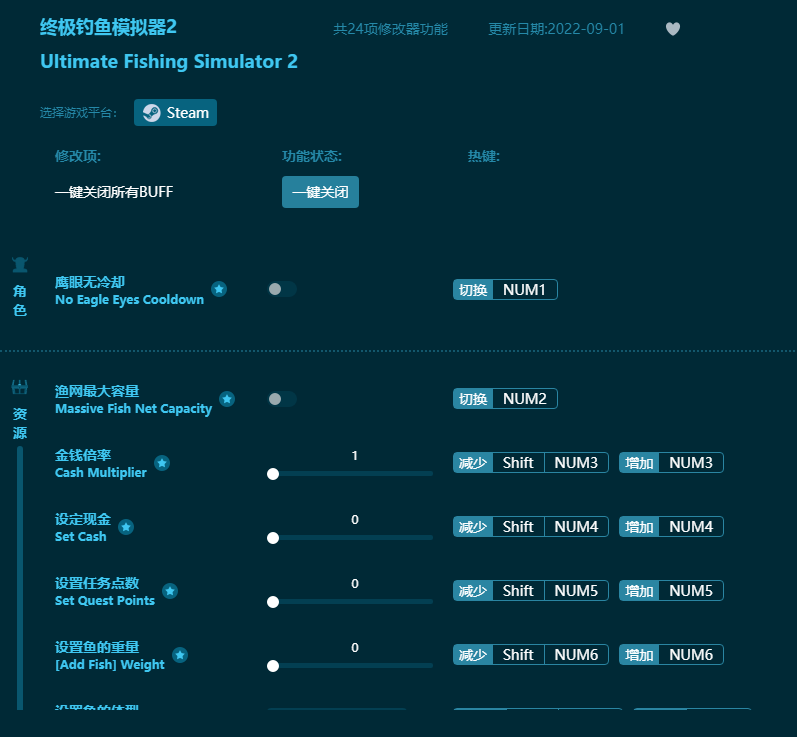Click 减少 Shift NUM3 hotkey for Cash Multiplier
Image resolution: width=797 pixels, height=737 pixels.
point(531,463)
